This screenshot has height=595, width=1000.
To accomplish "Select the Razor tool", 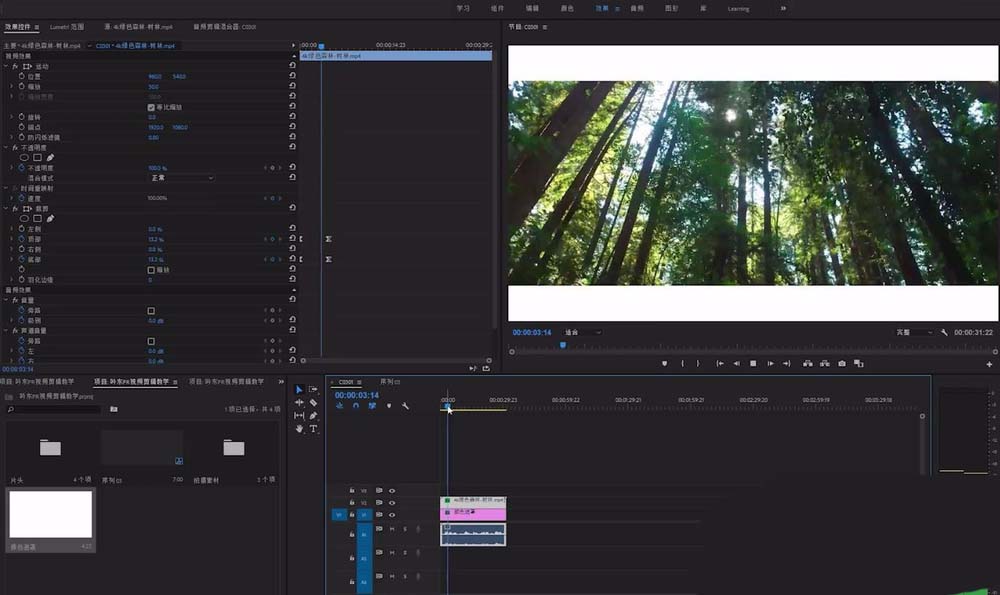I will coord(313,402).
